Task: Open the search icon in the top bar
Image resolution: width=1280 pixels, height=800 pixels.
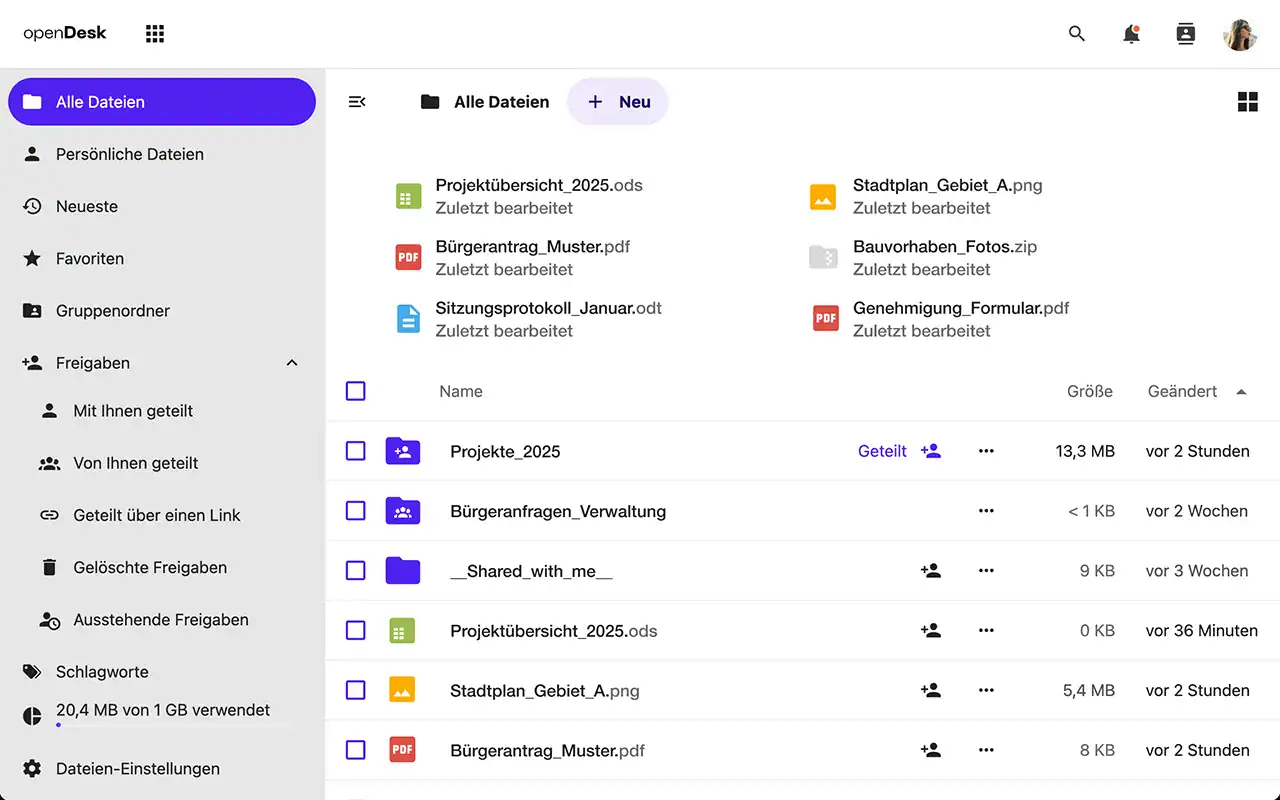Action: [1077, 33]
